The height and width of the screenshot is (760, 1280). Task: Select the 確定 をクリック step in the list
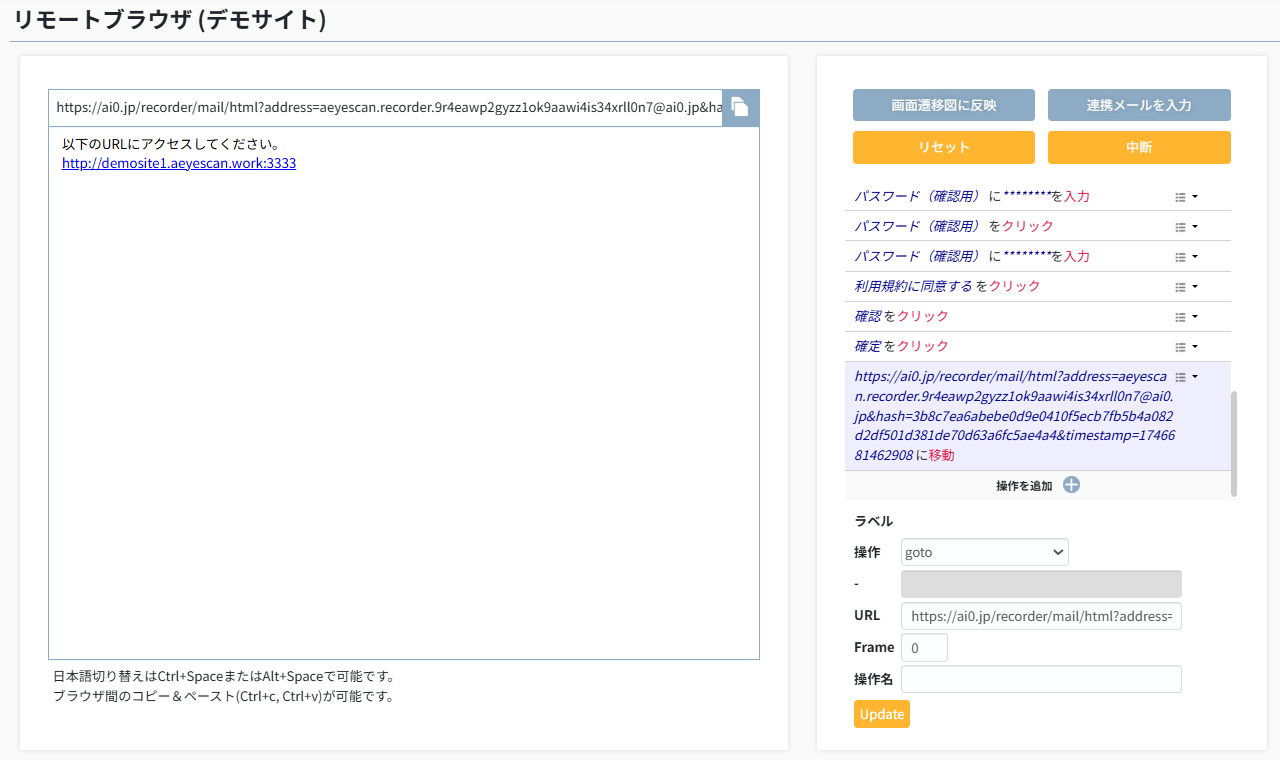pos(901,346)
